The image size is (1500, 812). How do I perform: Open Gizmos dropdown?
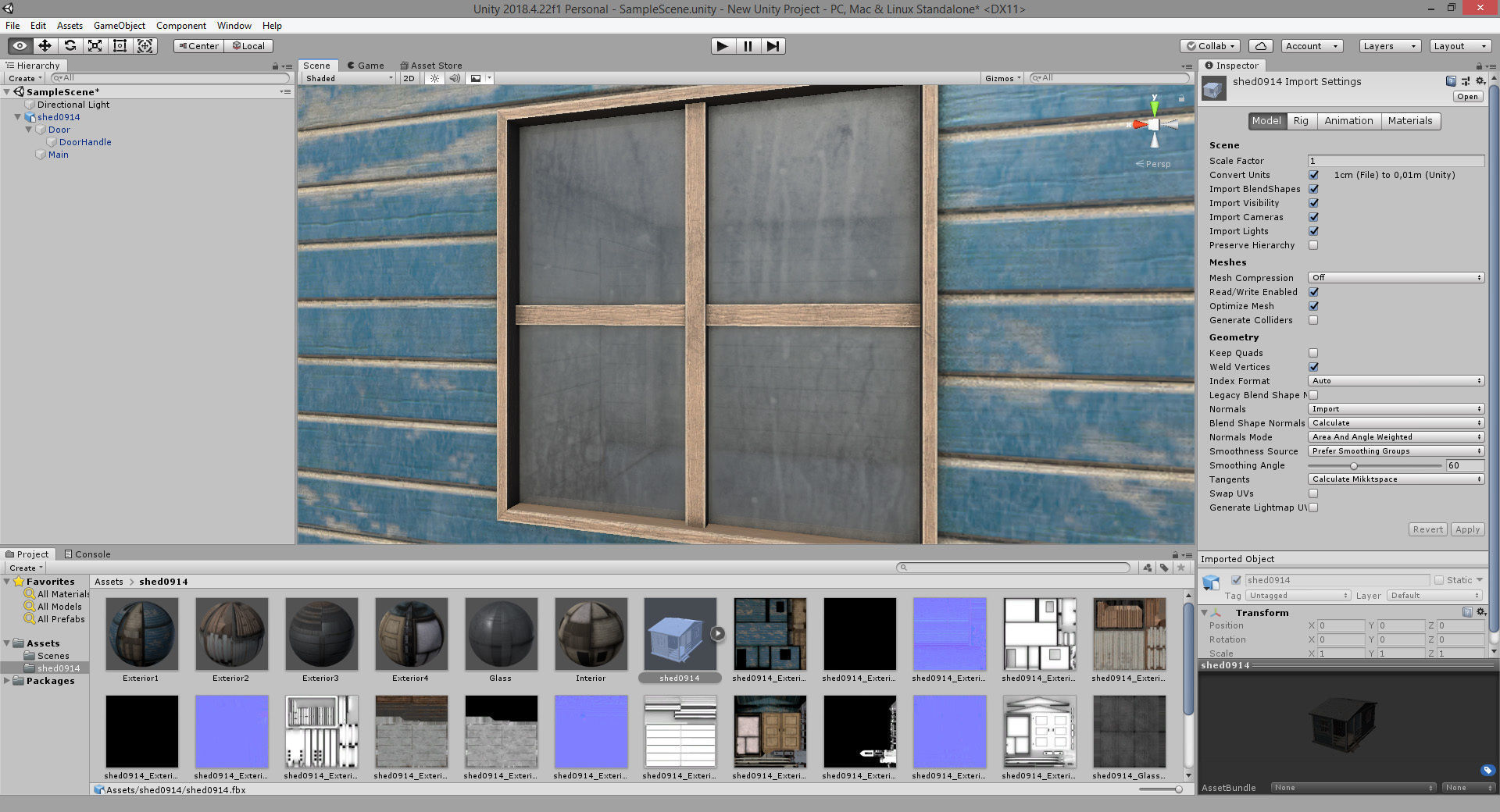coord(1002,78)
